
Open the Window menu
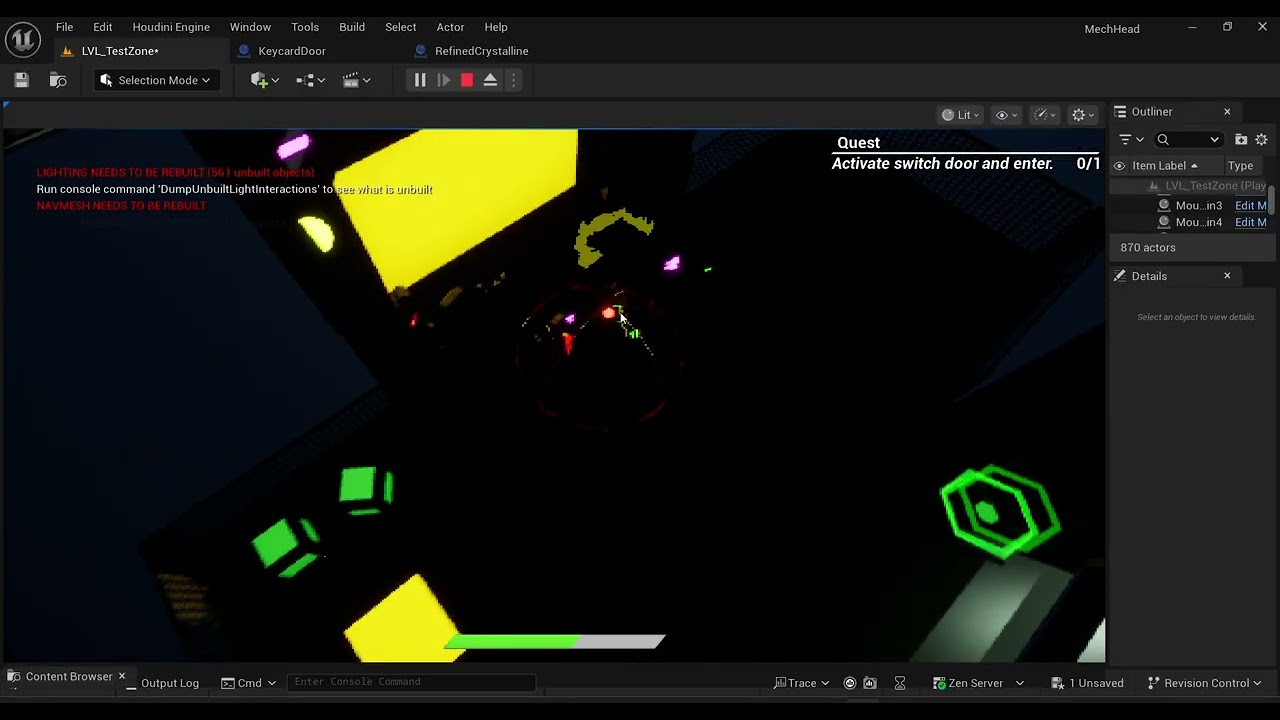[250, 27]
